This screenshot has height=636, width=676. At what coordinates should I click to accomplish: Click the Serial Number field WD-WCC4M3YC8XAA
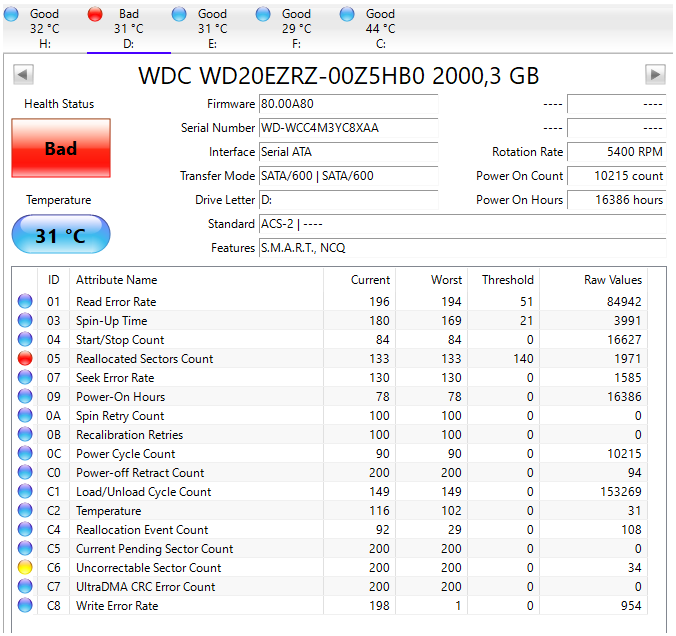[x=348, y=128]
